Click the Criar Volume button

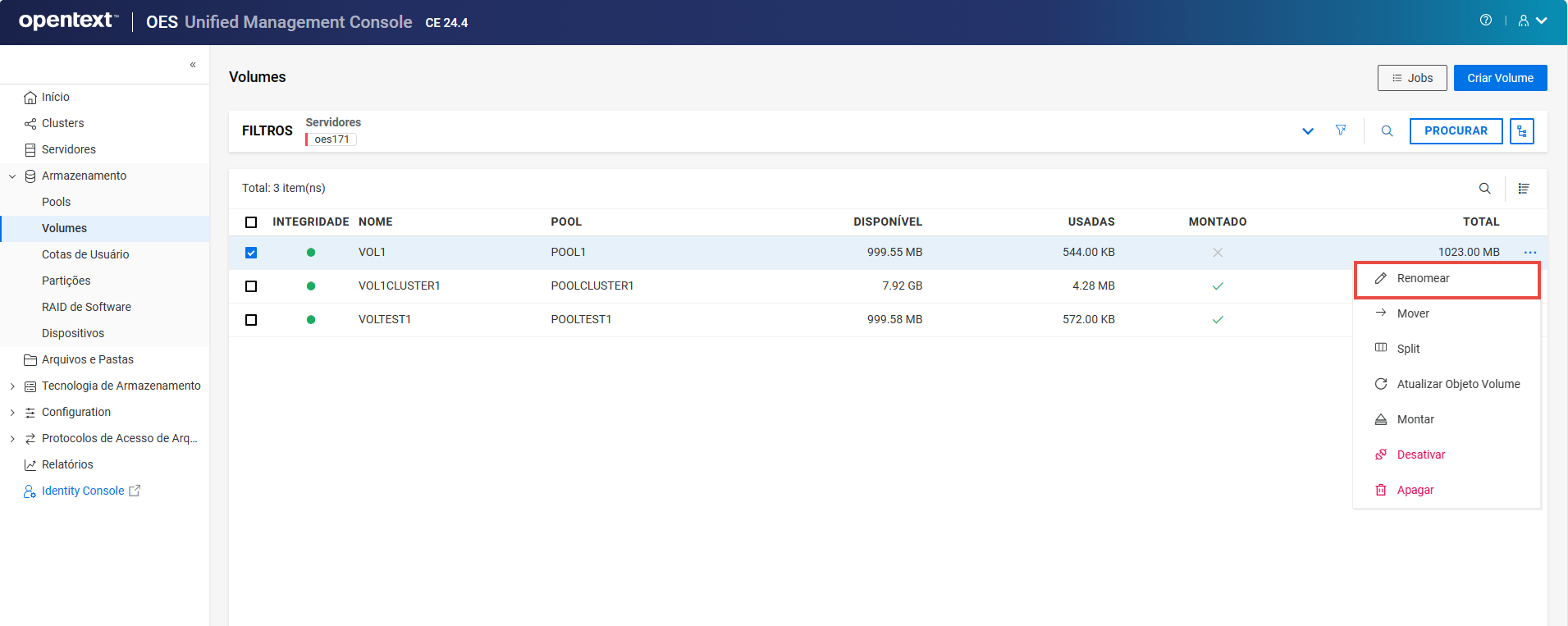click(1500, 78)
